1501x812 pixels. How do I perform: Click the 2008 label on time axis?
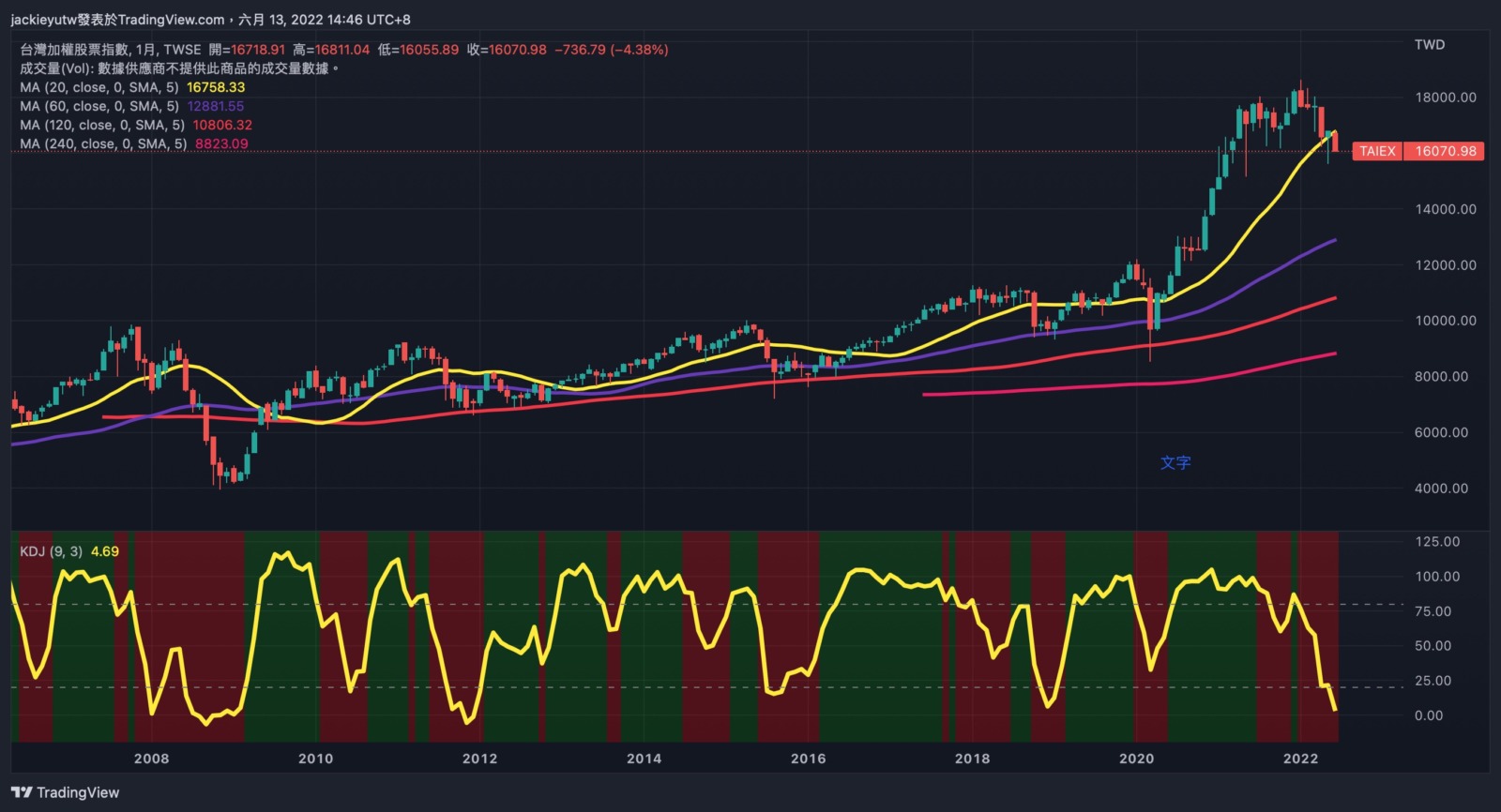151,758
